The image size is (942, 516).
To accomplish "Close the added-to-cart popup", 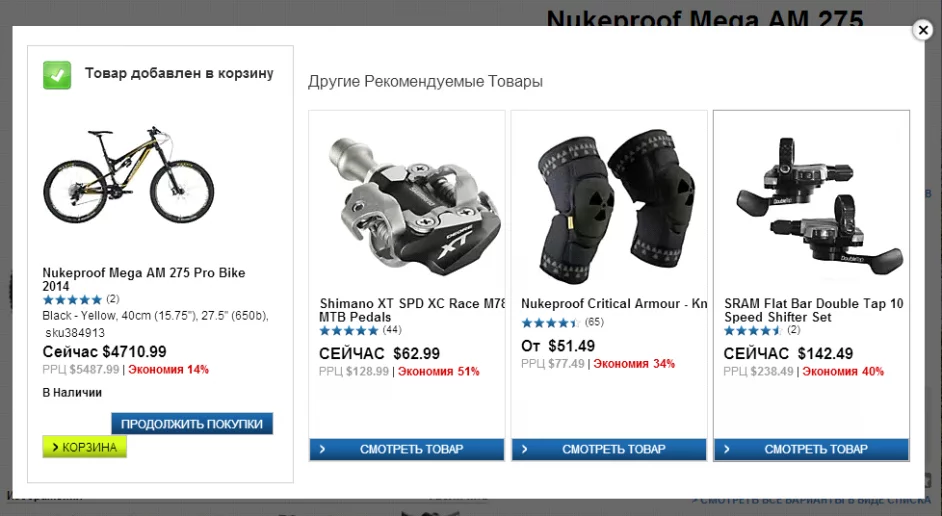I will tap(923, 29).
